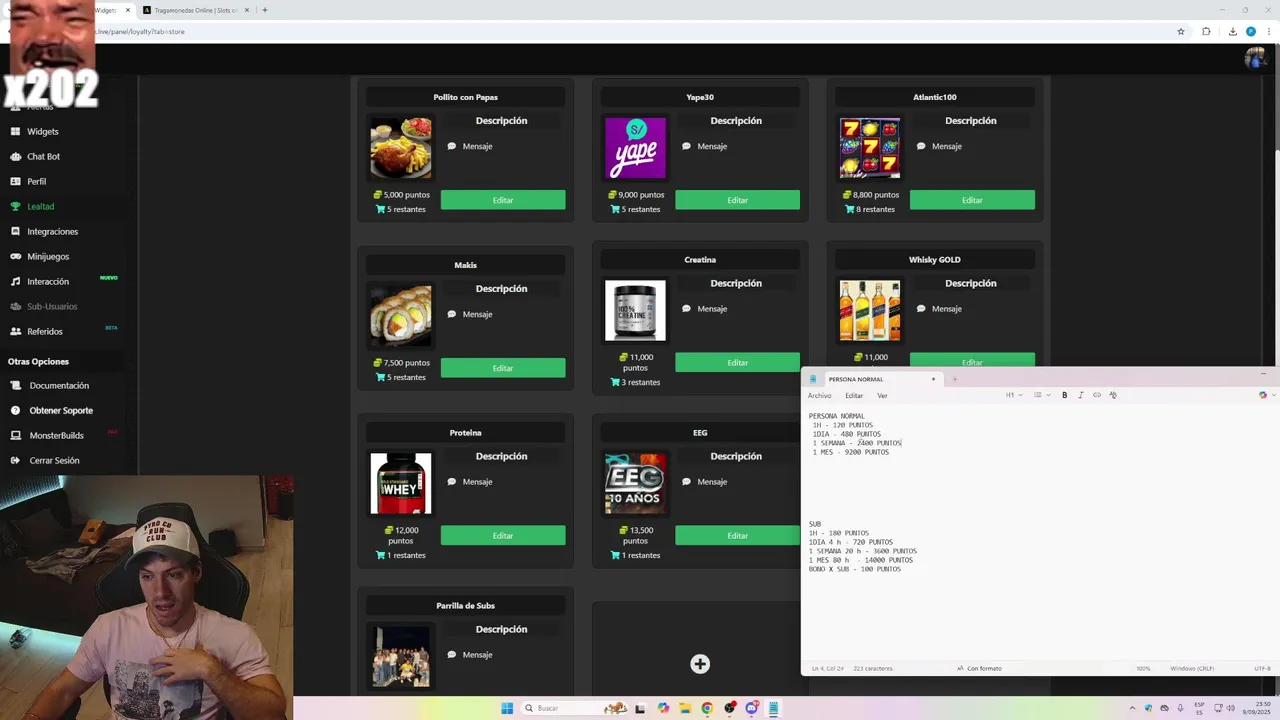Click the Otras Opciones heading

coord(38,361)
